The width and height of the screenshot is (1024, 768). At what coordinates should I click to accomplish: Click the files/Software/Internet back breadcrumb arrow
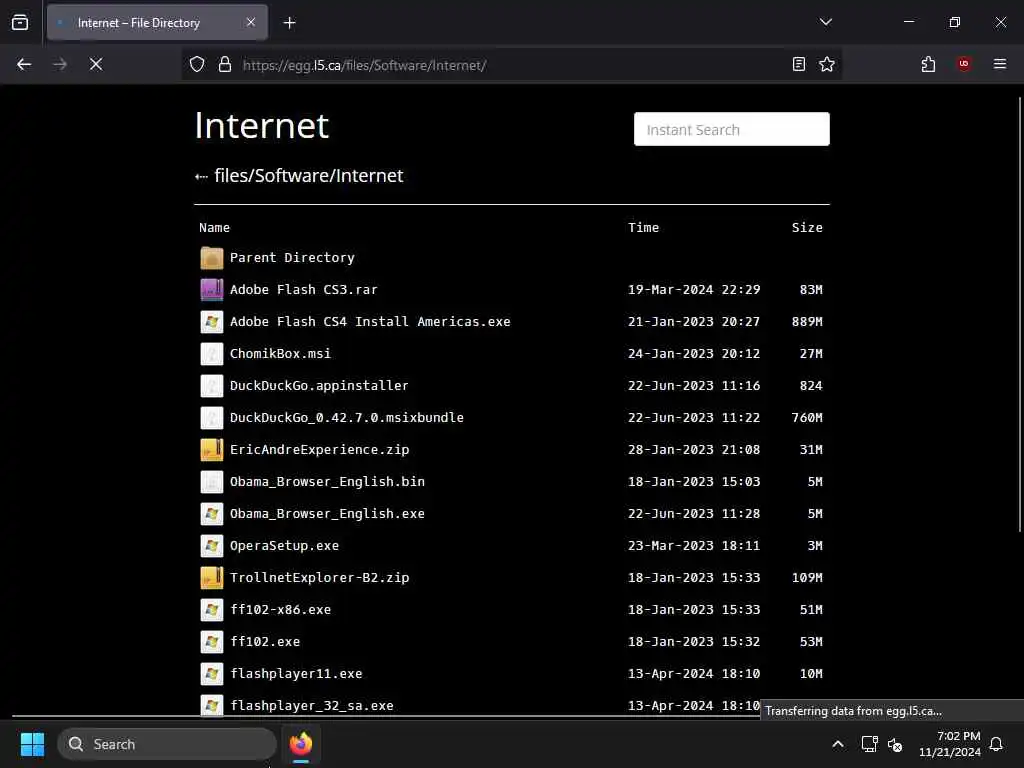201,176
